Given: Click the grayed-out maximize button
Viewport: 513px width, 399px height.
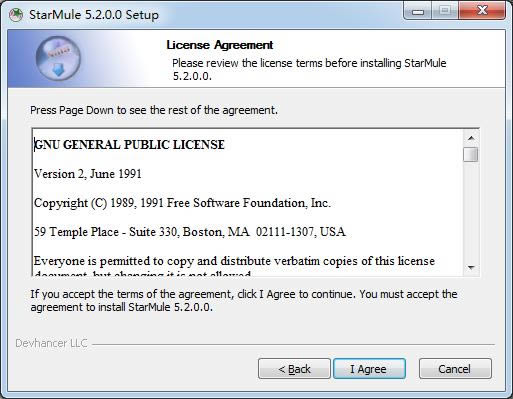Looking at the screenshot, I should 445,11.
